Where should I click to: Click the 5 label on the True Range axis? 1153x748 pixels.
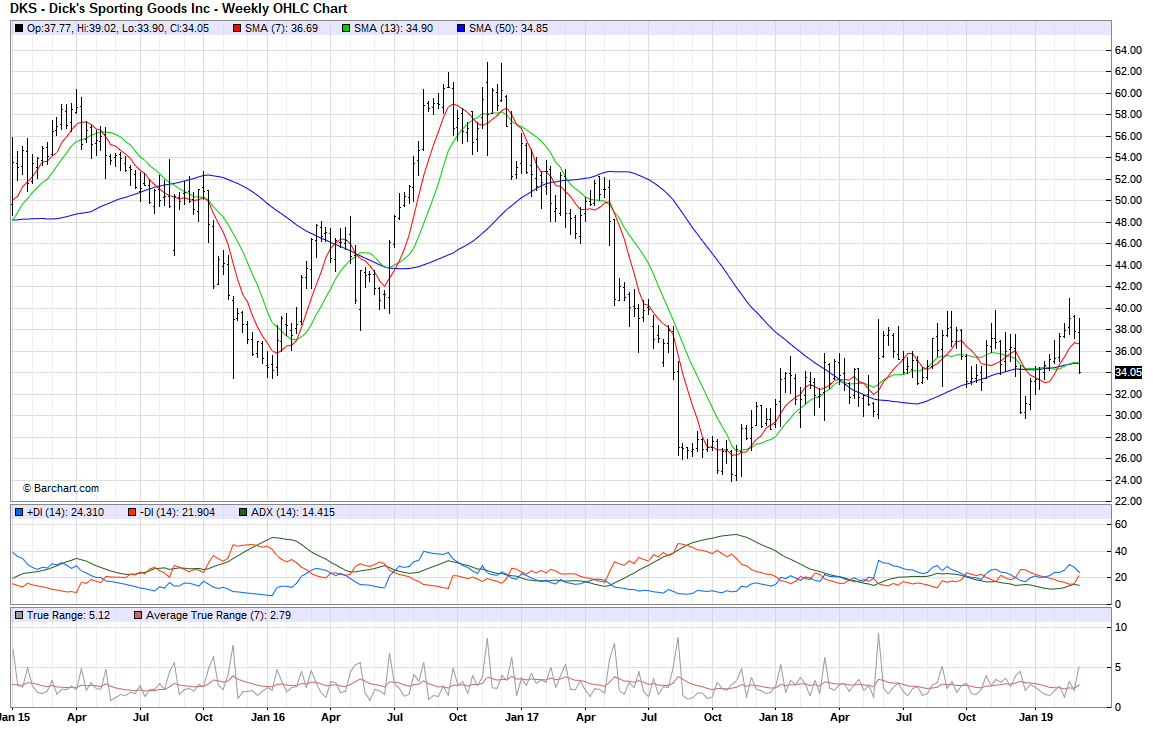[x=1118, y=668]
